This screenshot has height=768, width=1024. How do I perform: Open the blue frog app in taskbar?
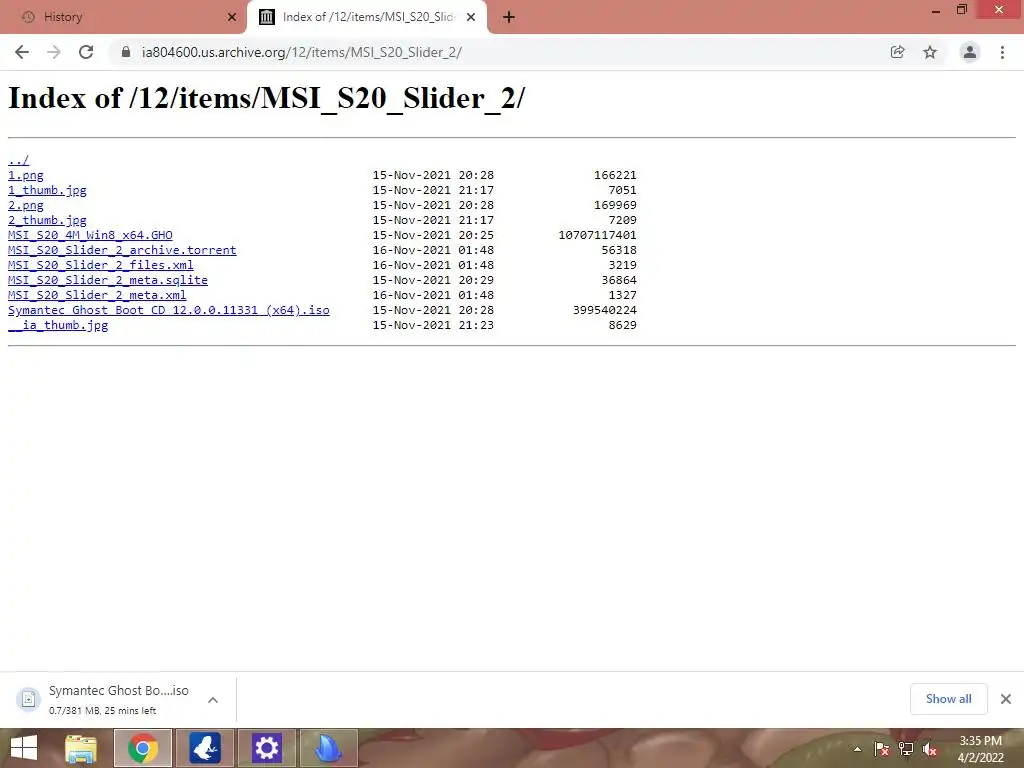pyautogui.click(x=204, y=748)
